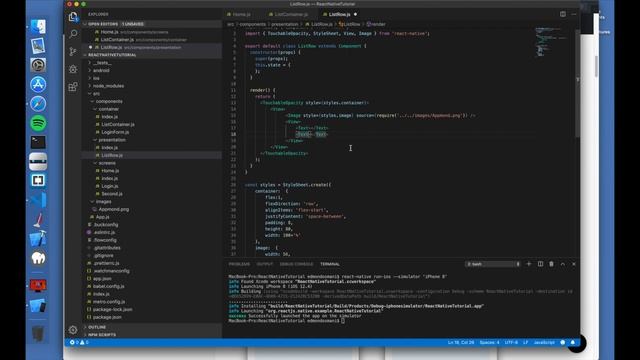Image resolution: width=640 pixels, height=360 pixels.
Task: Open the editor More Actions menu
Action: coord(573,14)
